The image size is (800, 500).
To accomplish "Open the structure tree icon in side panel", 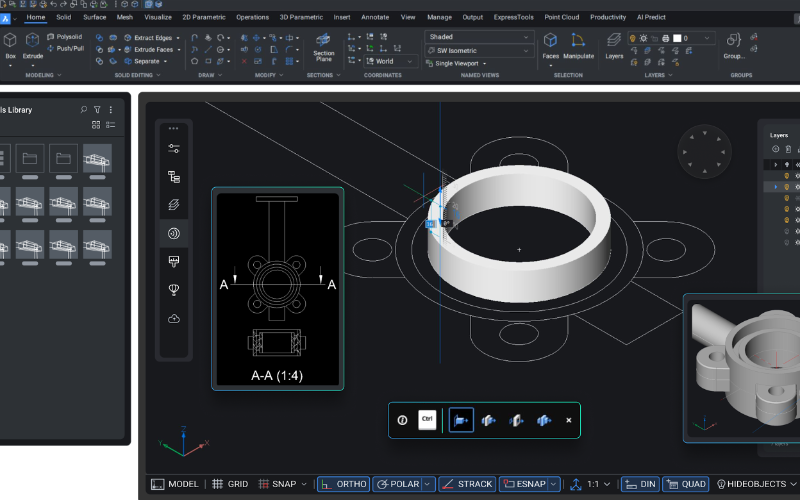I will [x=174, y=176].
